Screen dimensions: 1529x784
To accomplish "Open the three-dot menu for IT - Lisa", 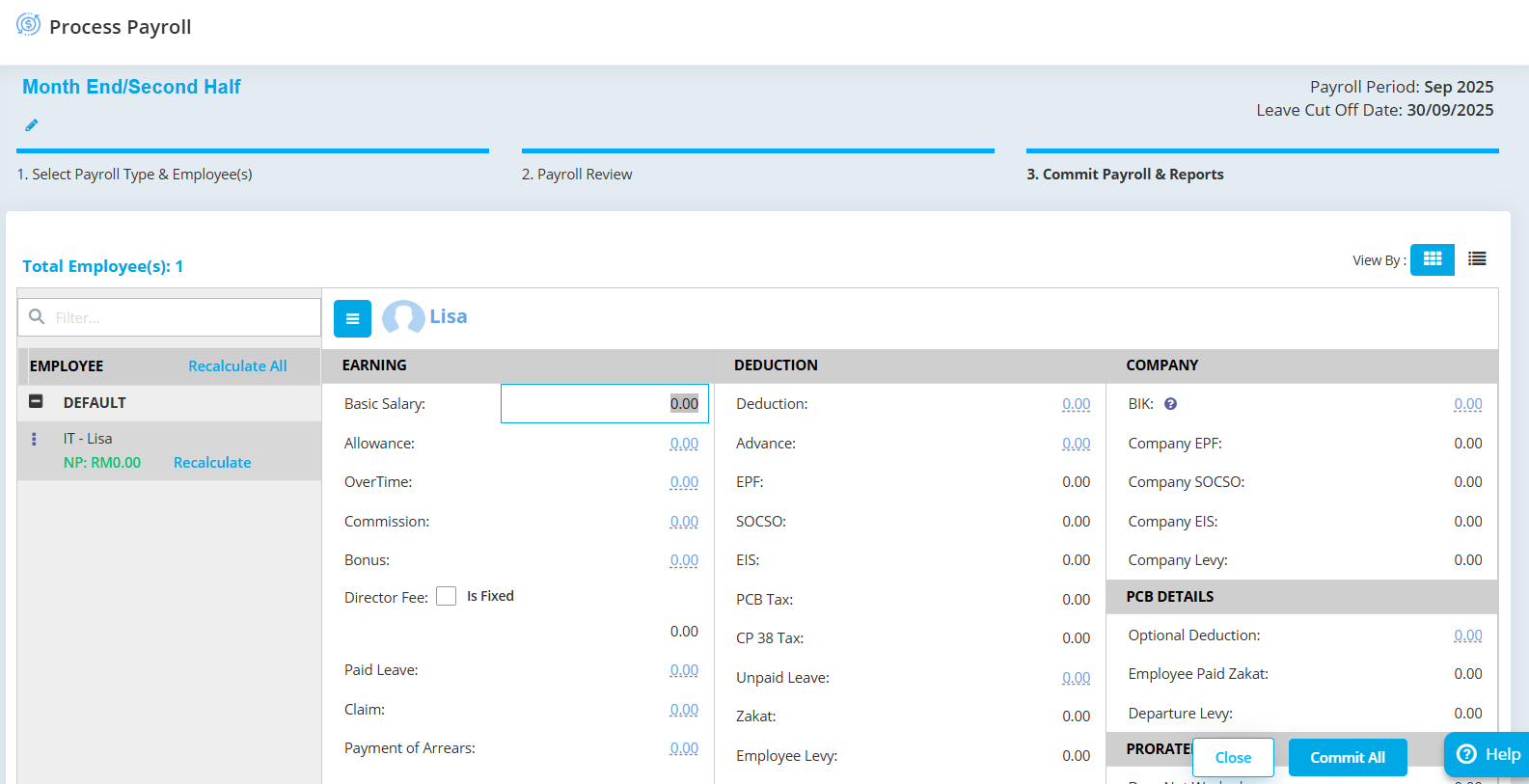I will tap(34, 439).
